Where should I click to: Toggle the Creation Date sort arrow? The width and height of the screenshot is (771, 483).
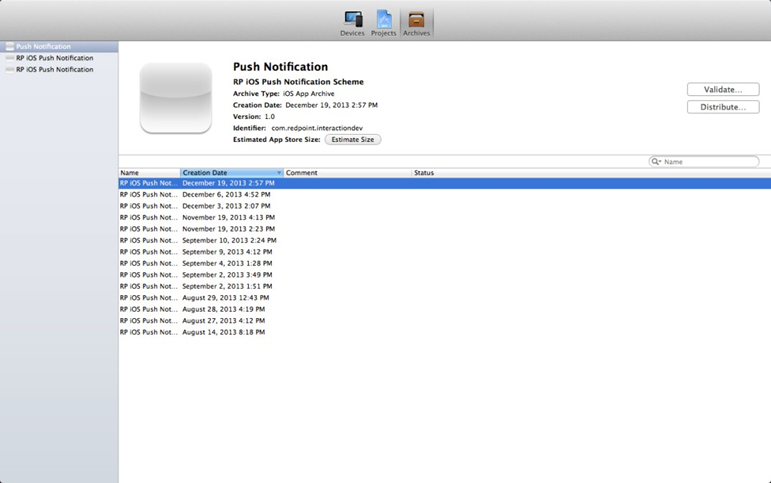point(279,173)
